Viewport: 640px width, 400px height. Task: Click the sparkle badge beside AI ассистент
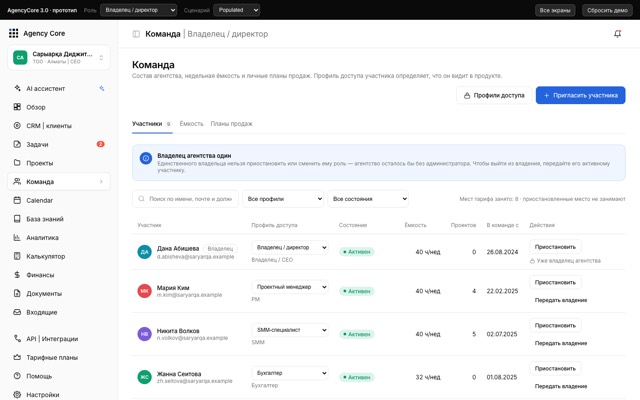[x=102, y=88]
